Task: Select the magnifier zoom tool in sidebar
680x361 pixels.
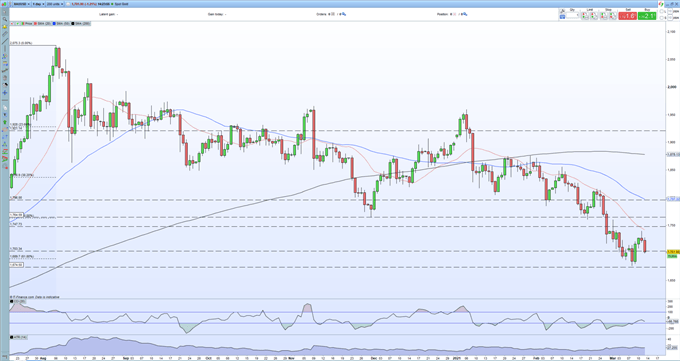Action: click(x=5, y=19)
